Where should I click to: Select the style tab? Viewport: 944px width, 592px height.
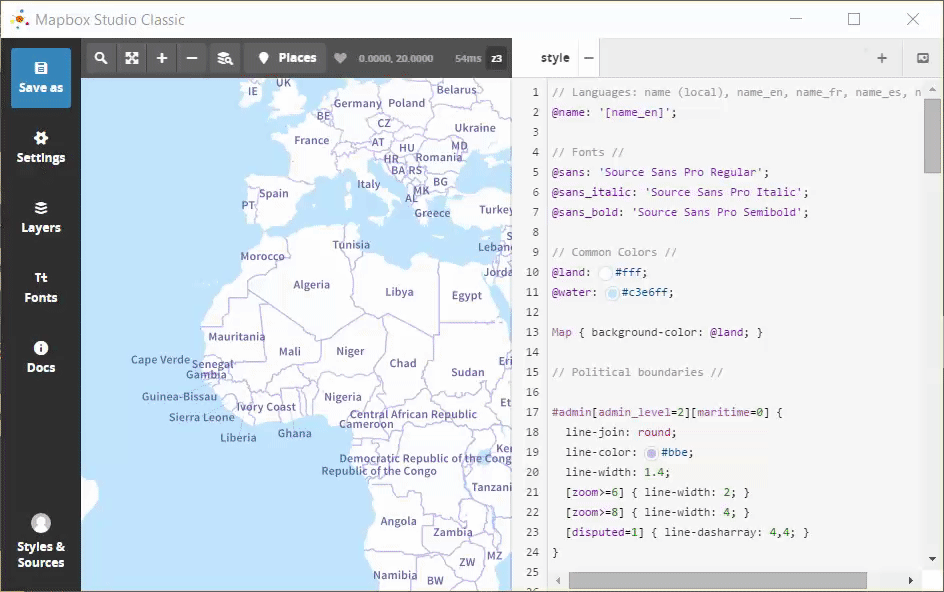click(554, 58)
